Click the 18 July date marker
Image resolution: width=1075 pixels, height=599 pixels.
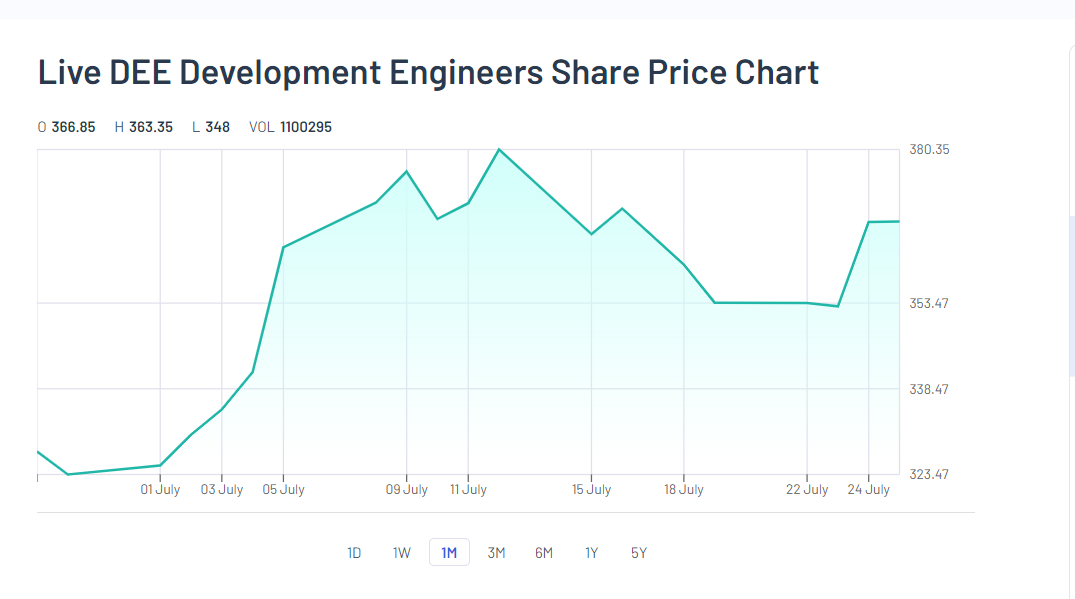(683, 490)
